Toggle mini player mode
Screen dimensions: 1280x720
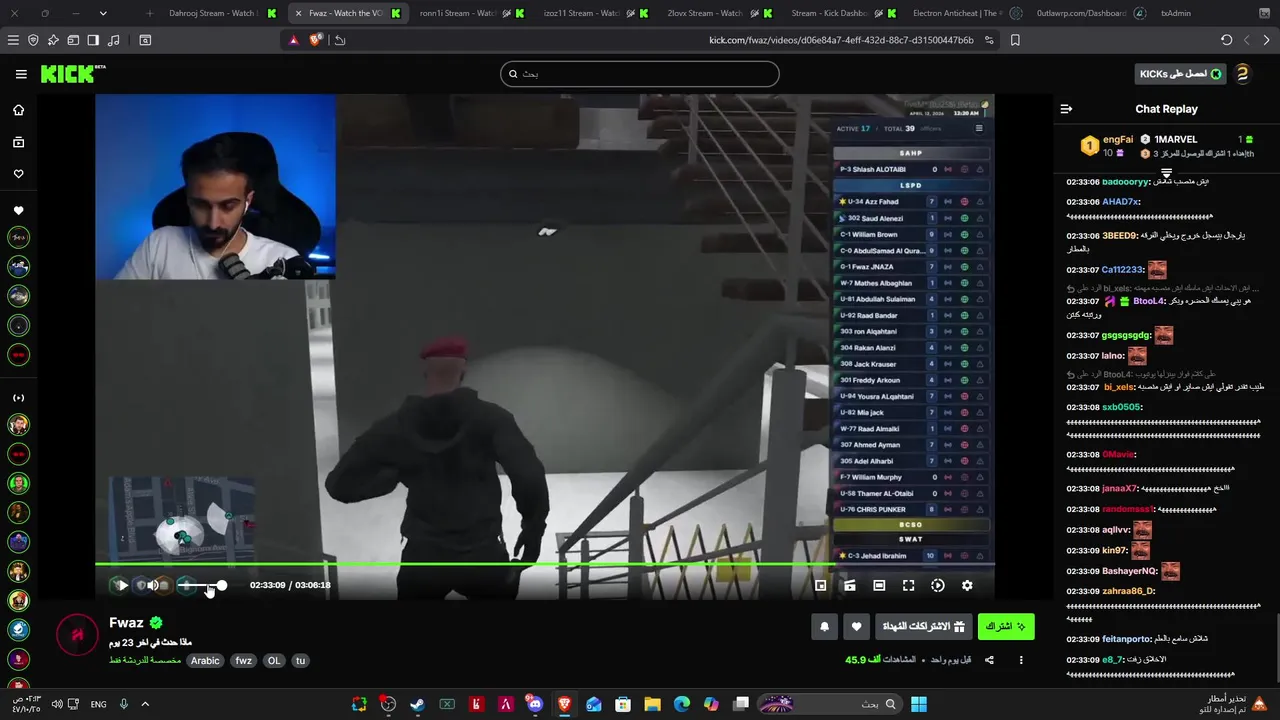pos(820,586)
